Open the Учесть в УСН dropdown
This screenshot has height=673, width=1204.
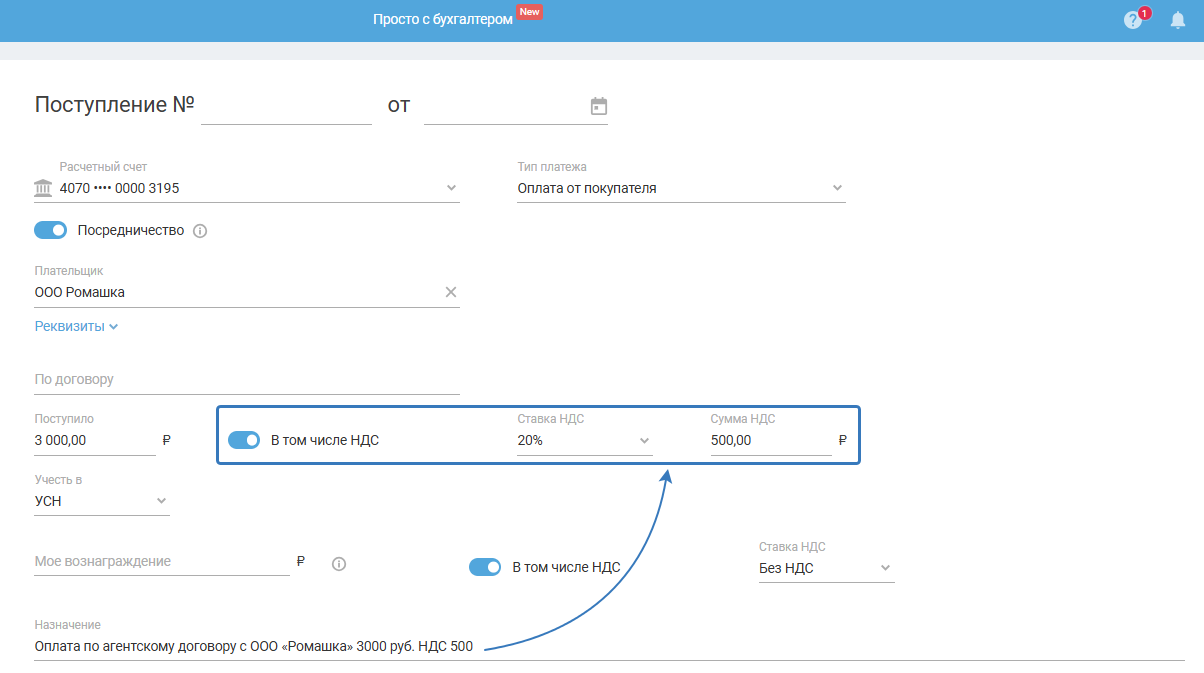(x=102, y=501)
